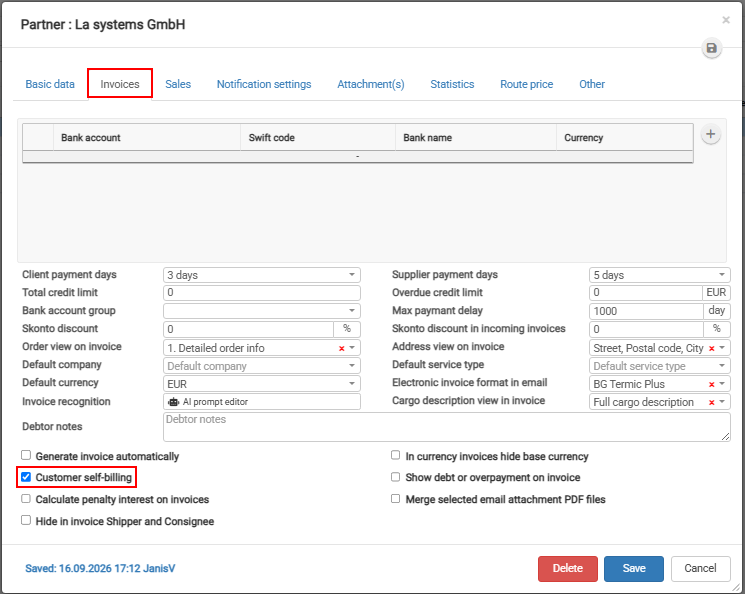Clear the BG Termic Plus selection
Image resolution: width=745 pixels, height=594 pixels.
click(x=711, y=384)
